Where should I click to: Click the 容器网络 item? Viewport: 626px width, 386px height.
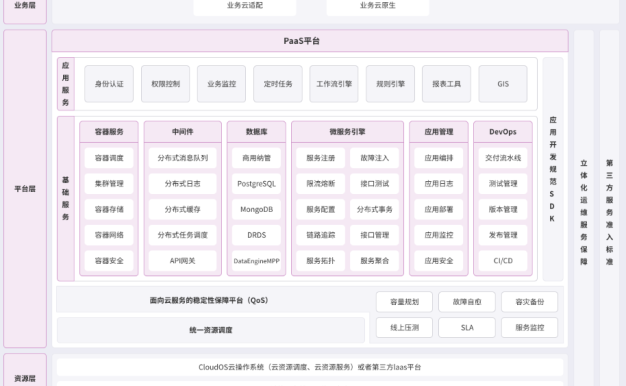tap(109, 235)
